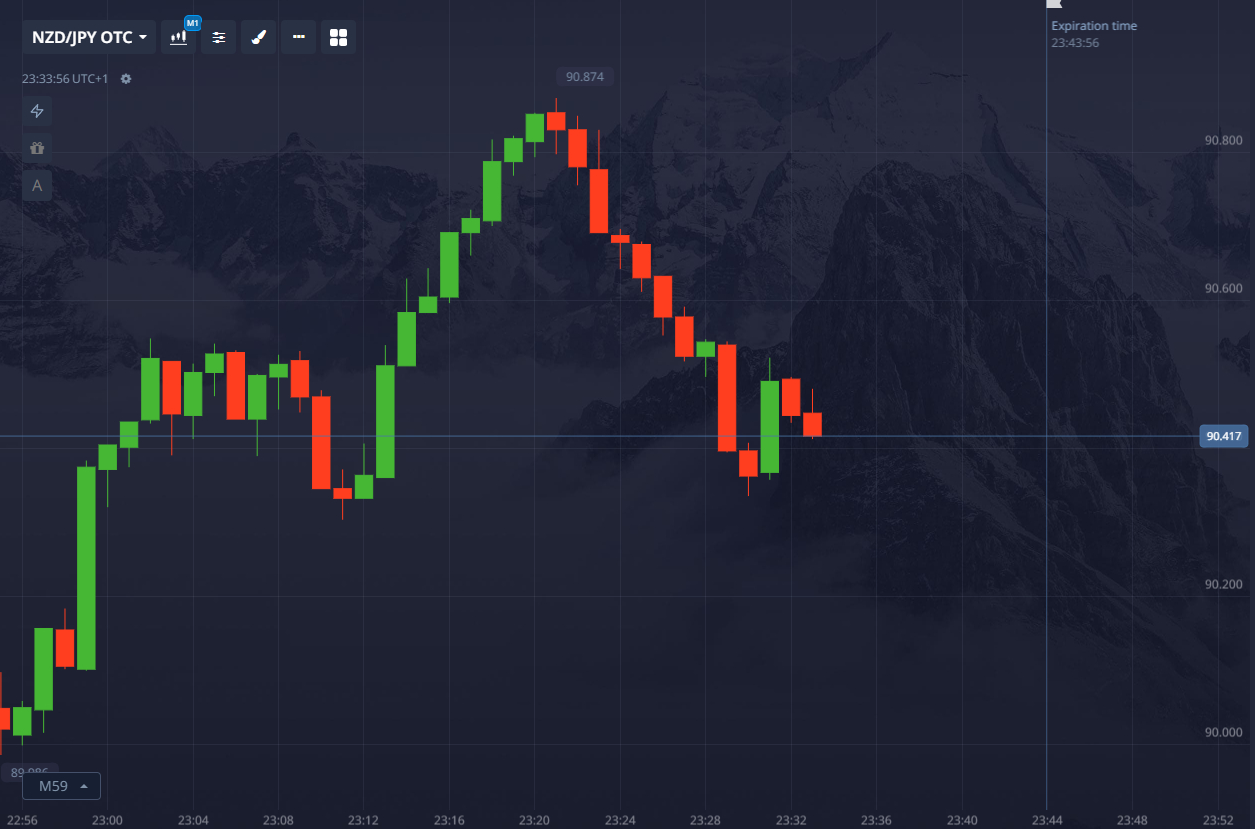The width and height of the screenshot is (1255, 829).
Task: Open the candlestick chart type settings
Action: tap(179, 37)
